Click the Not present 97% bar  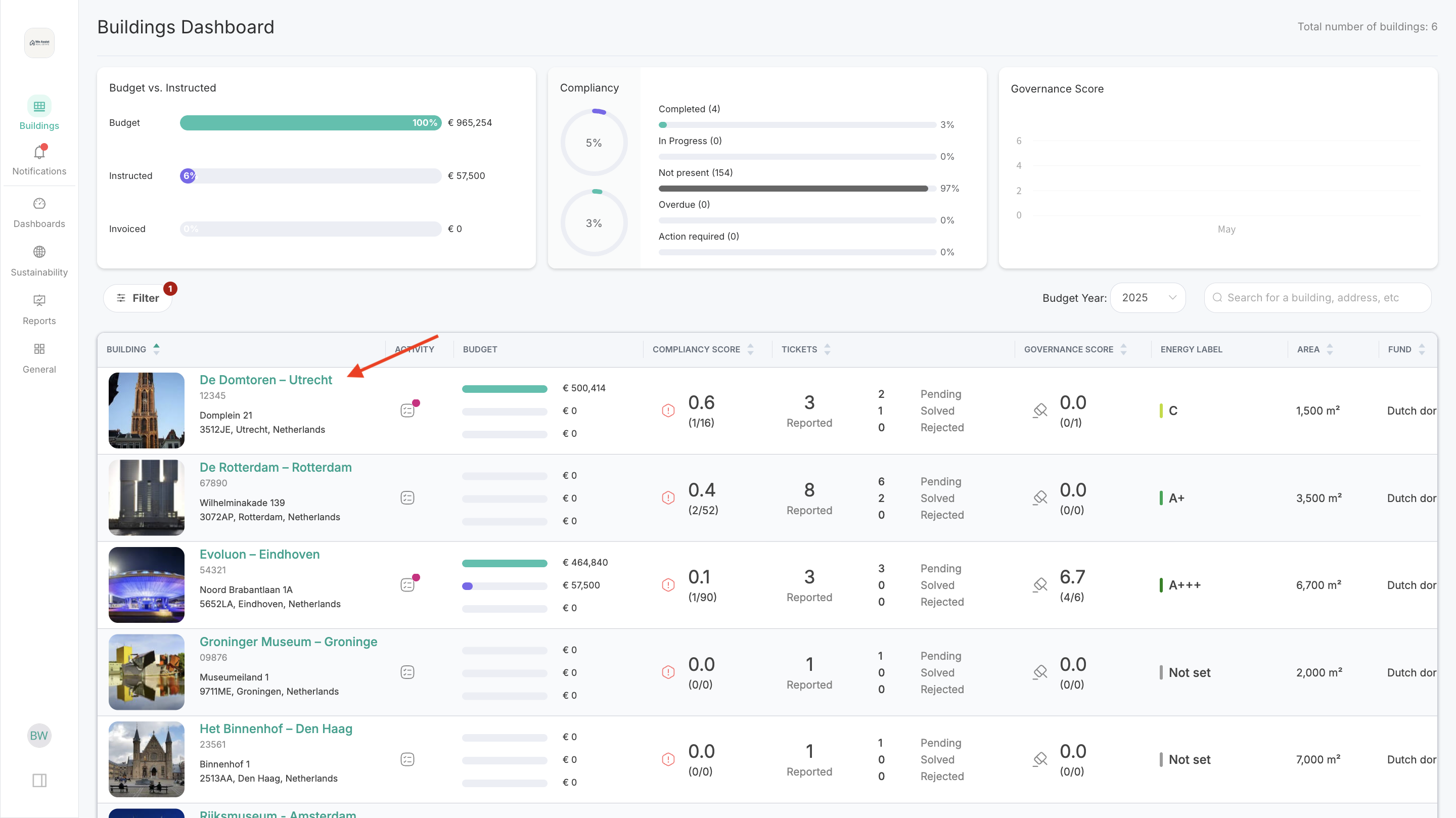[x=797, y=188]
